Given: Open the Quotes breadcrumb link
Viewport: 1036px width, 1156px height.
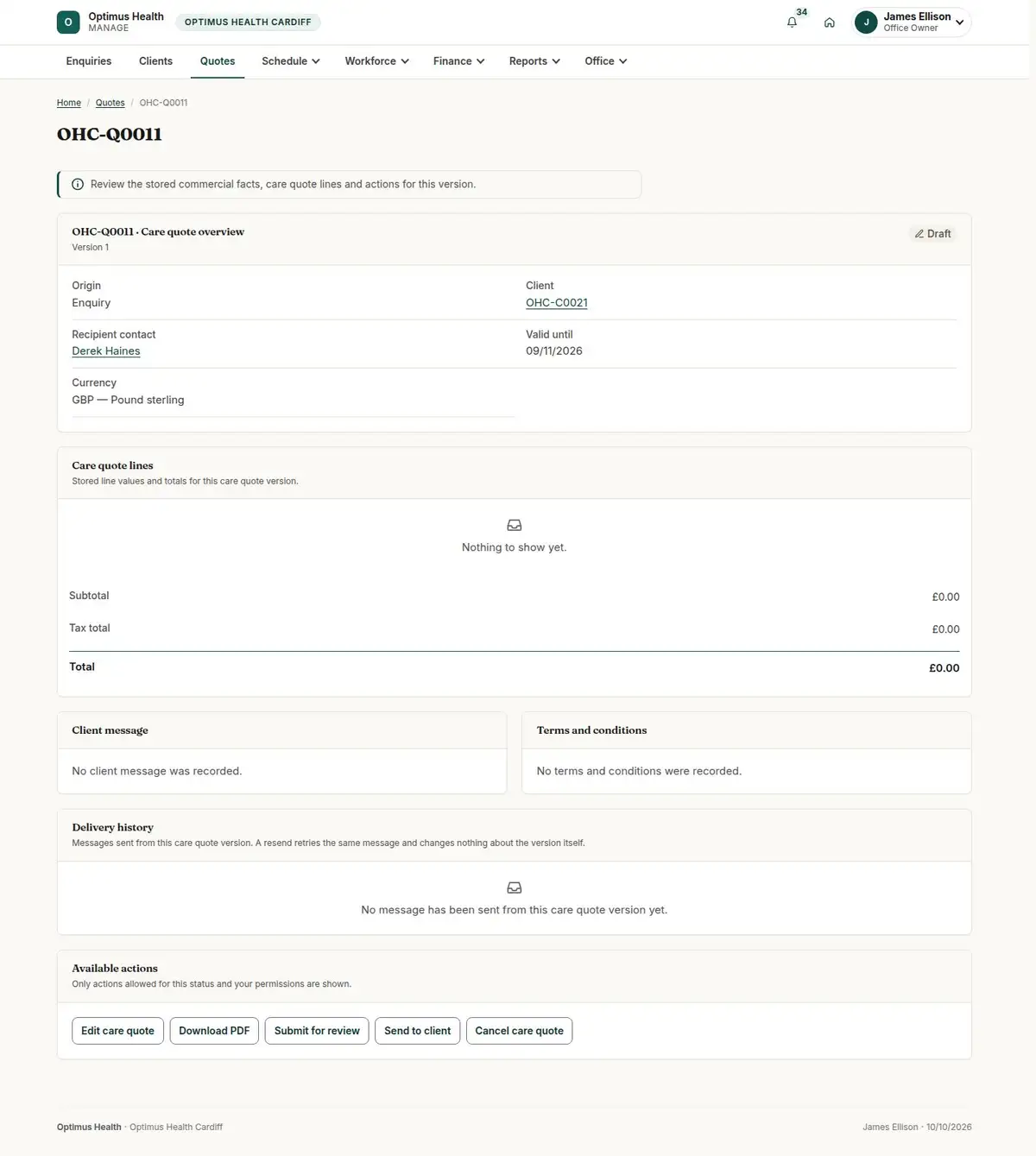Looking at the screenshot, I should [x=110, y=103].
